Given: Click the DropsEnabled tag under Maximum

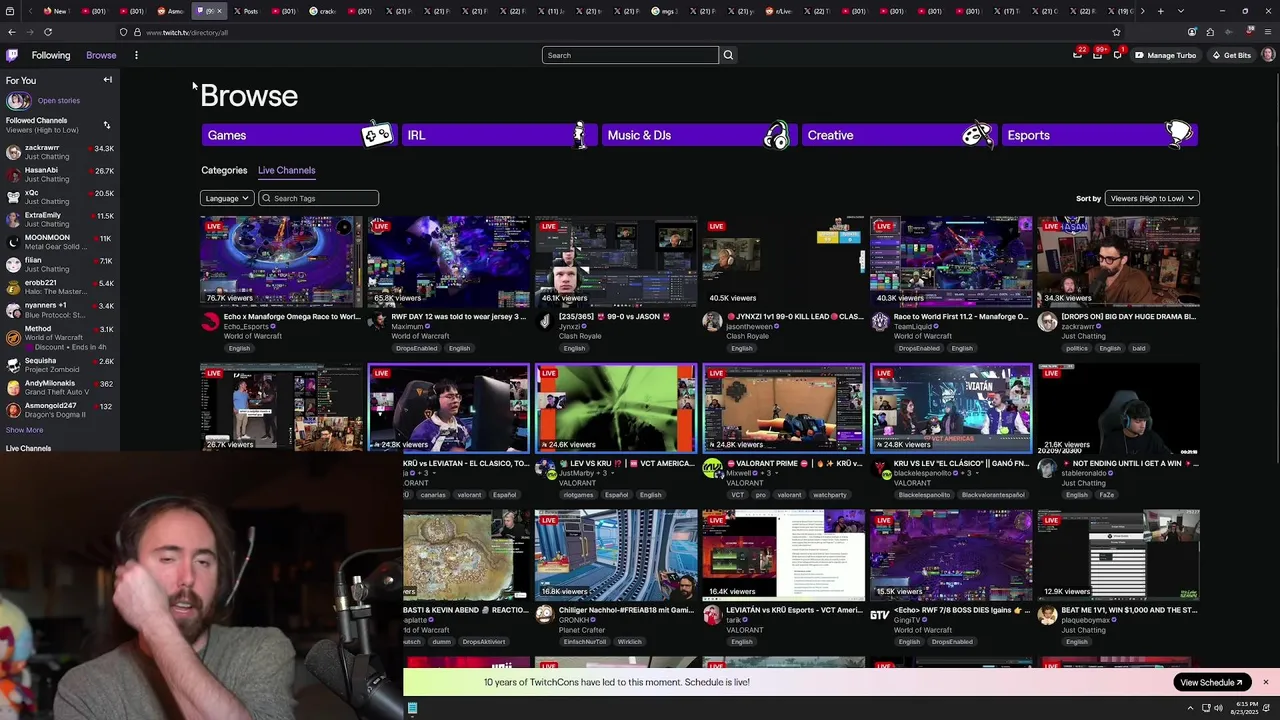Looking at the screenshot, I should click(416, 348).
